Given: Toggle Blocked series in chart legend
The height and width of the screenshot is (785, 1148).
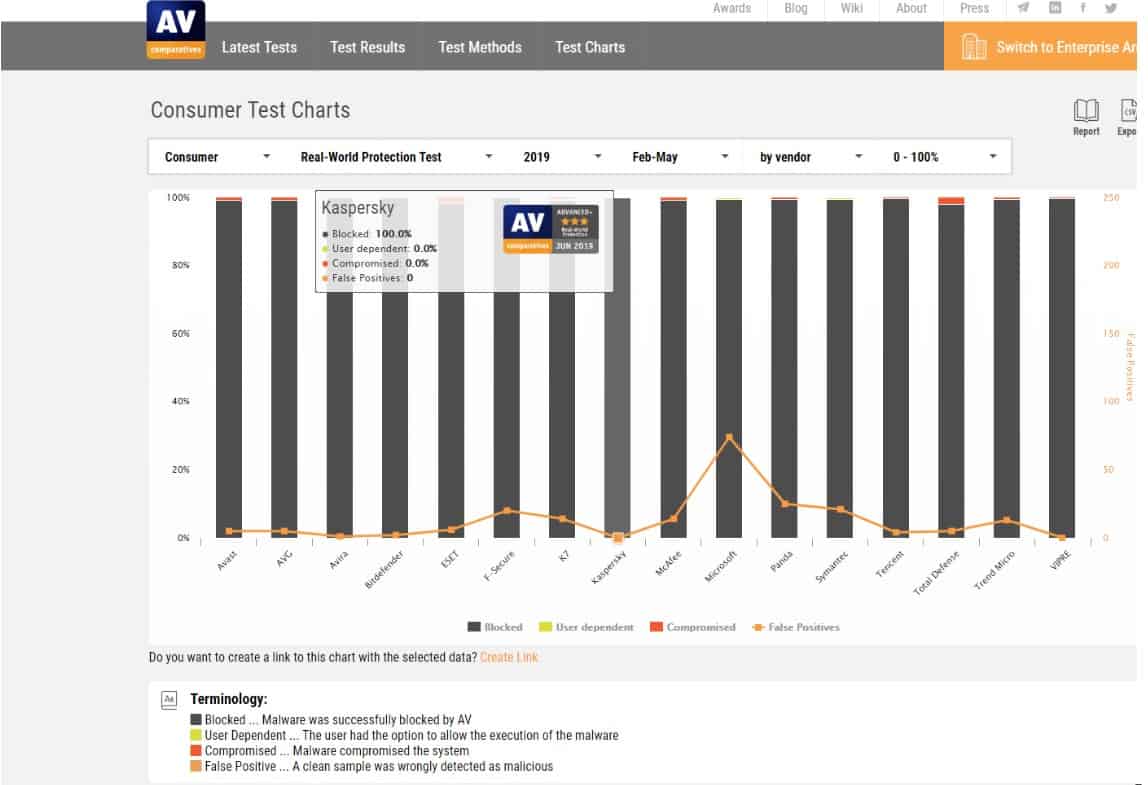Looking at the screenshot, I should click(x=496, y=627).
